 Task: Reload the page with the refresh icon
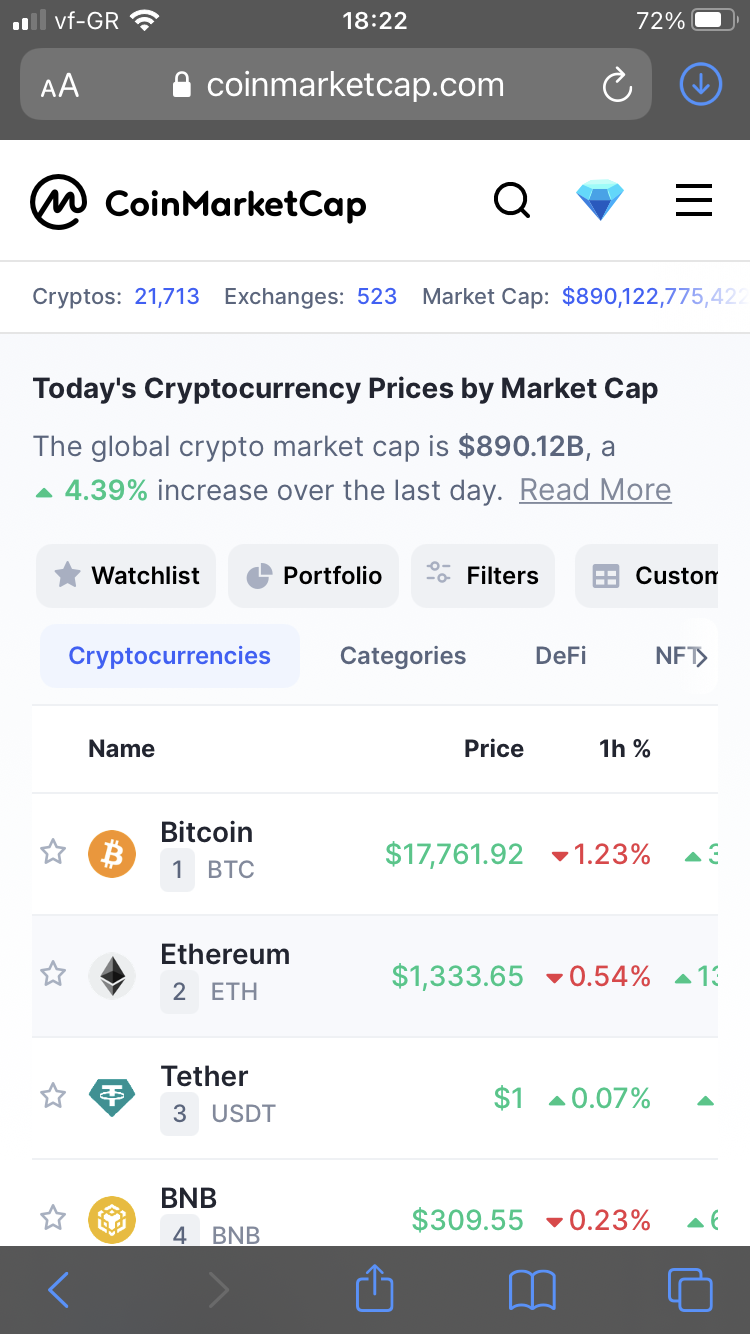617,86
